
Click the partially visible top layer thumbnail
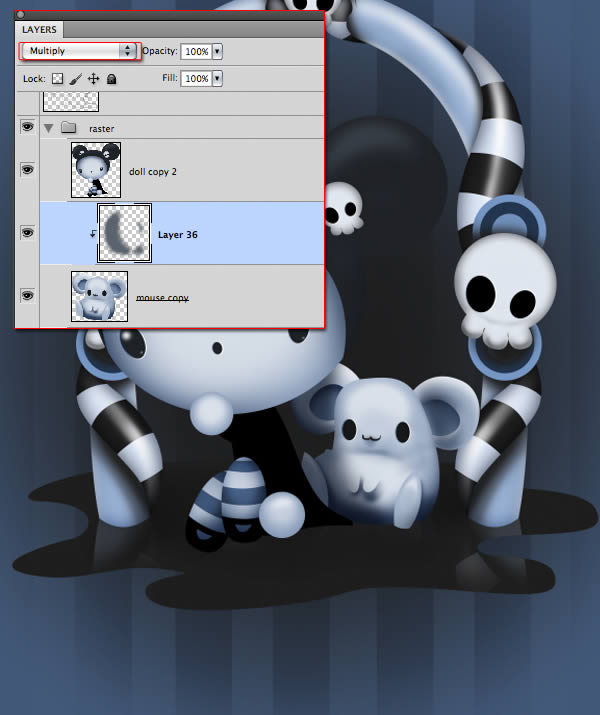coord(71,101)
